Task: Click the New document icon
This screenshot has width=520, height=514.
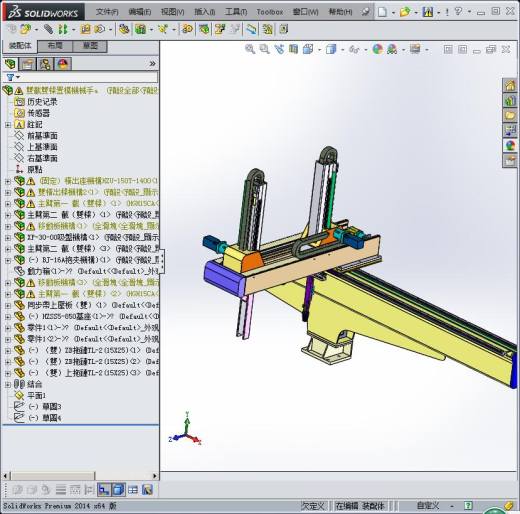Action: [383, 12]
